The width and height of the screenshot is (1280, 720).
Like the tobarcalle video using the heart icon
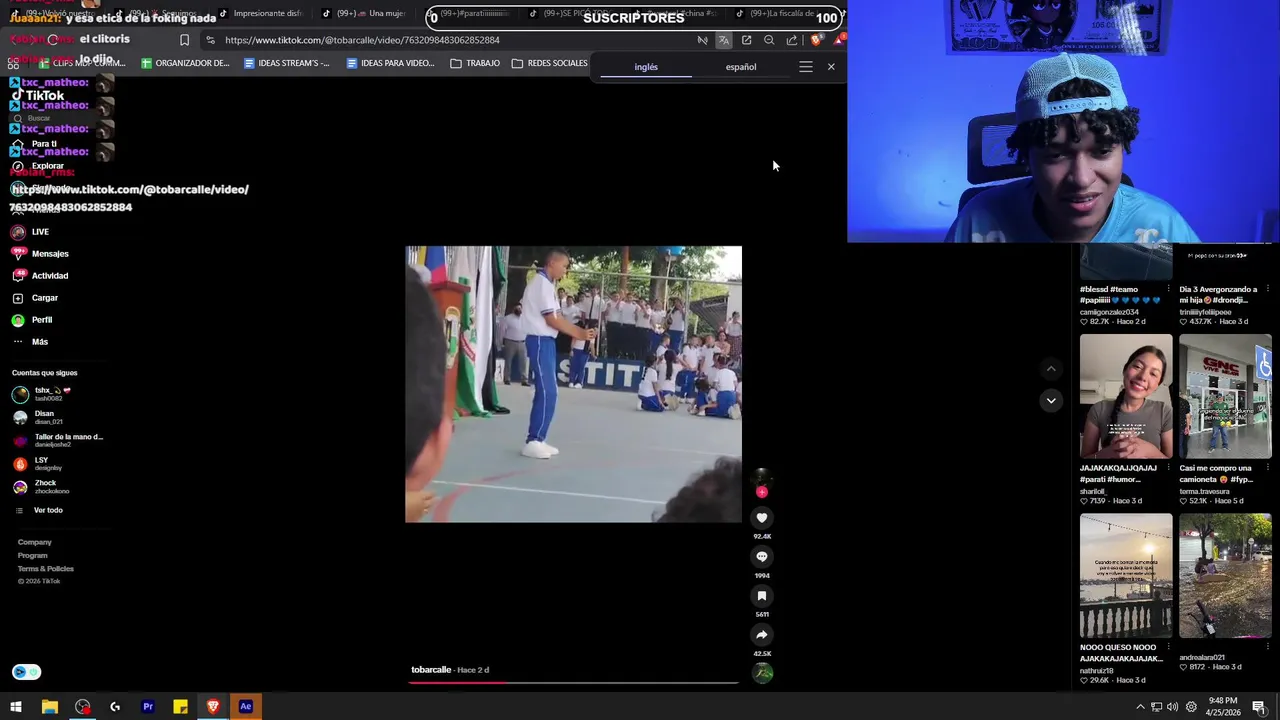pyautogui.click(x=762, y=518)
